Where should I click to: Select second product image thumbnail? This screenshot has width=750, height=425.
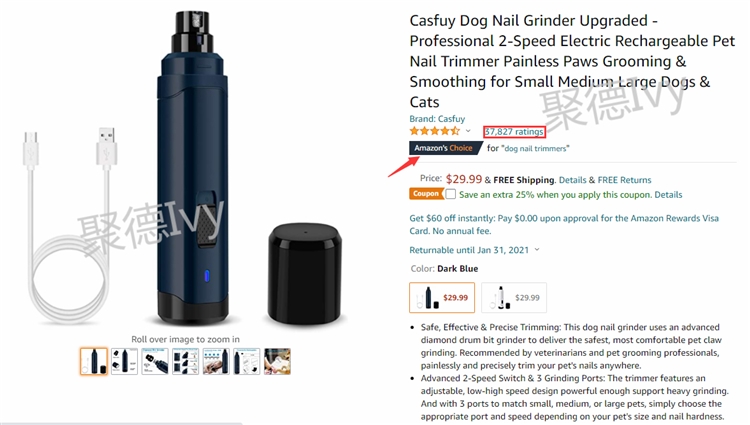tap(124, 361)
